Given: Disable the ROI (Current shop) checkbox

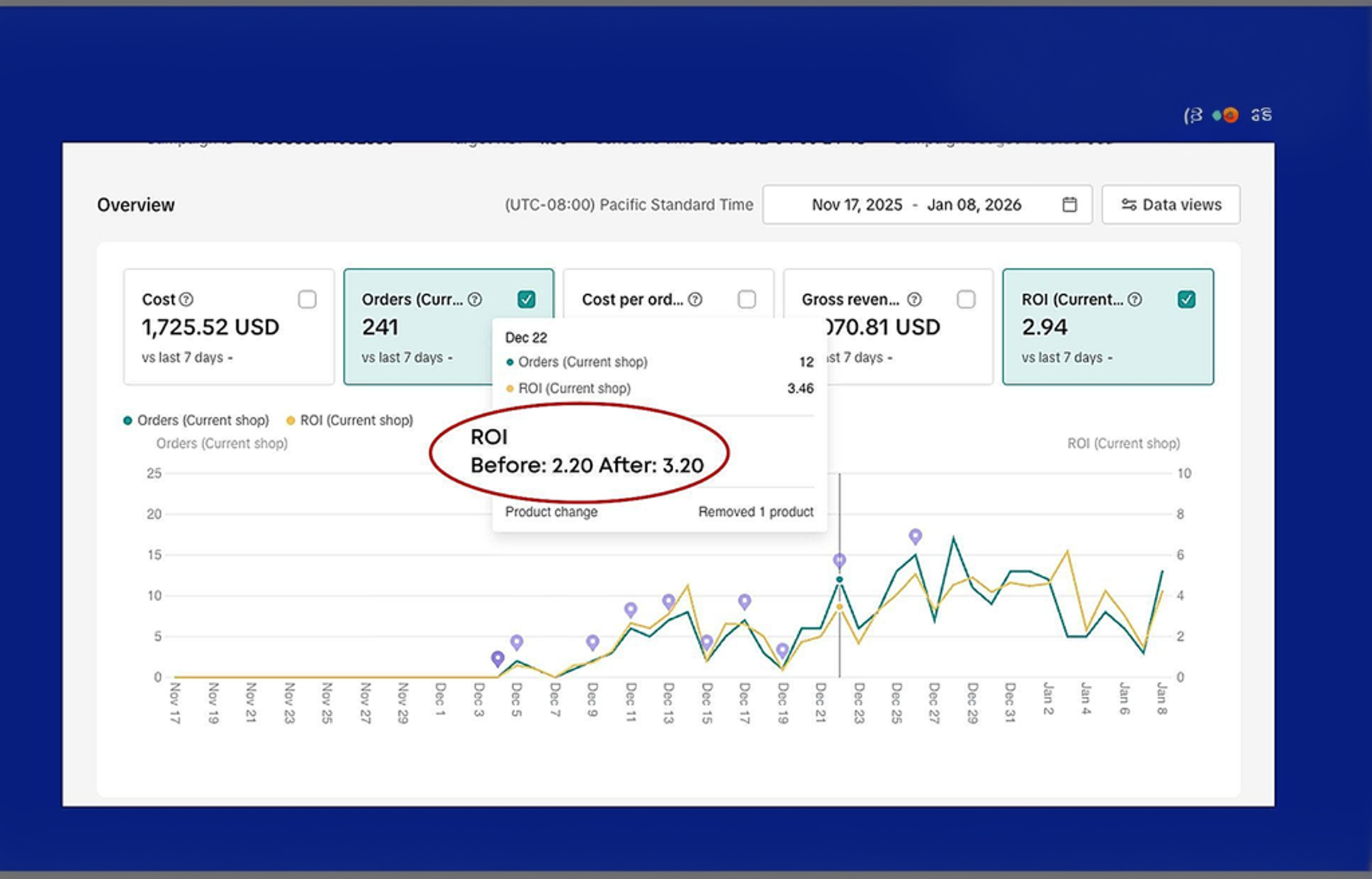Looking at the screenshot, I should pos(1186,299).
